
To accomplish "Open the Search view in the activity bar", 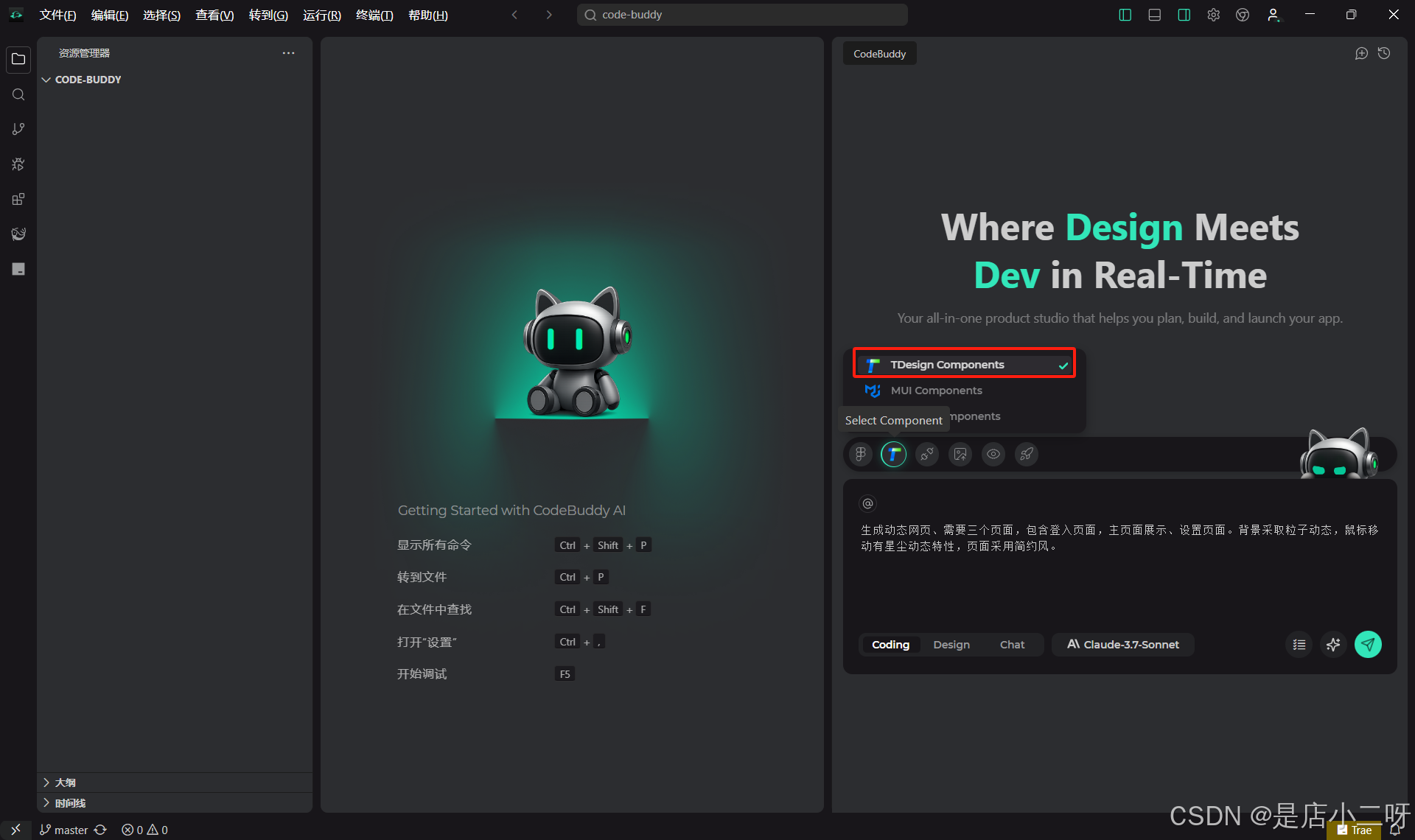I will 18,94.
